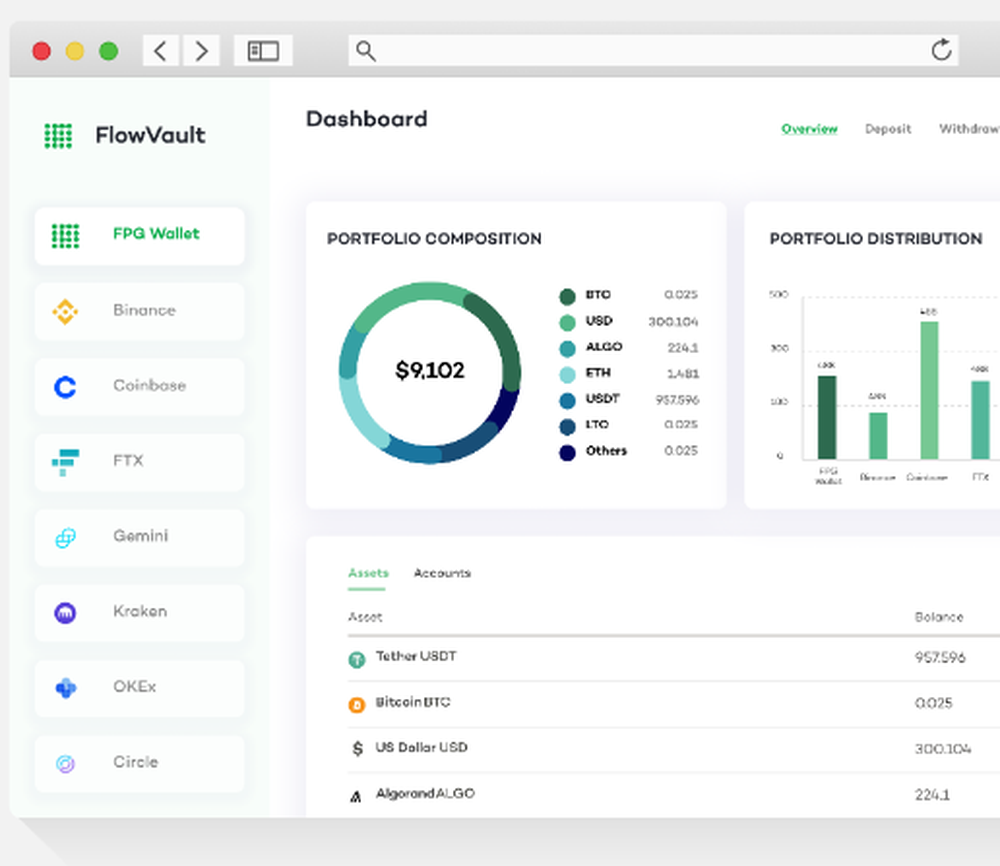Toggle the browser sidebar panel icon
Image resolution: width=1000 pixels, height=866 pixels.
tap(263, 50)
